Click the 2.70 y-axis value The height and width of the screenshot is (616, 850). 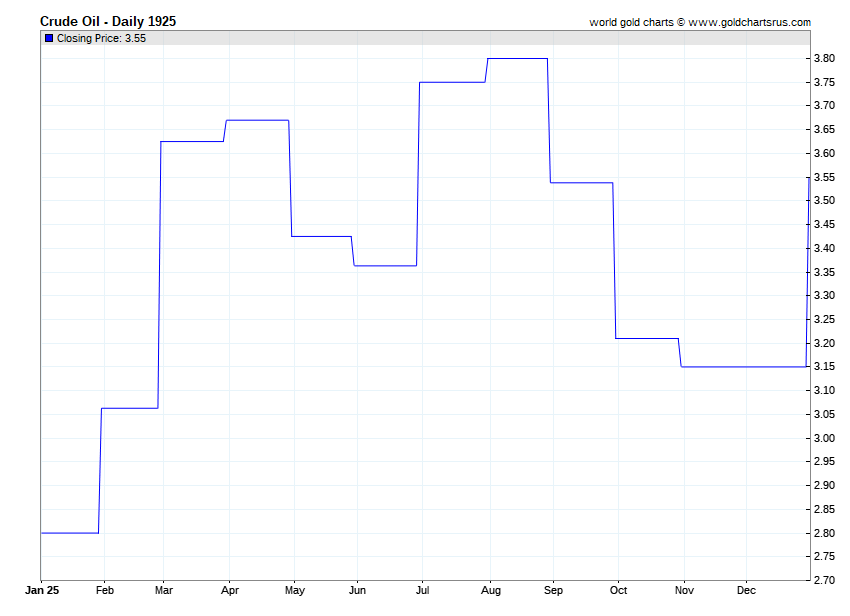825,580
